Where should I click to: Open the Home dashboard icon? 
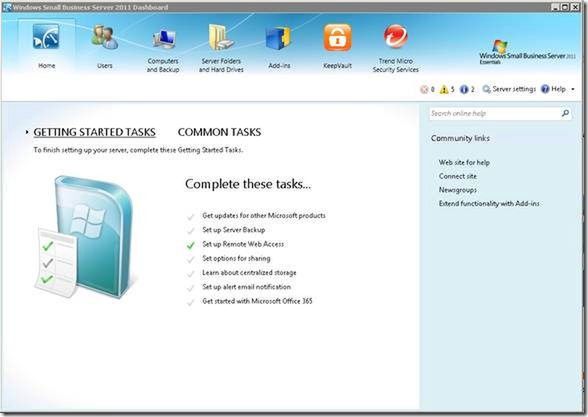tap(46, 36)
